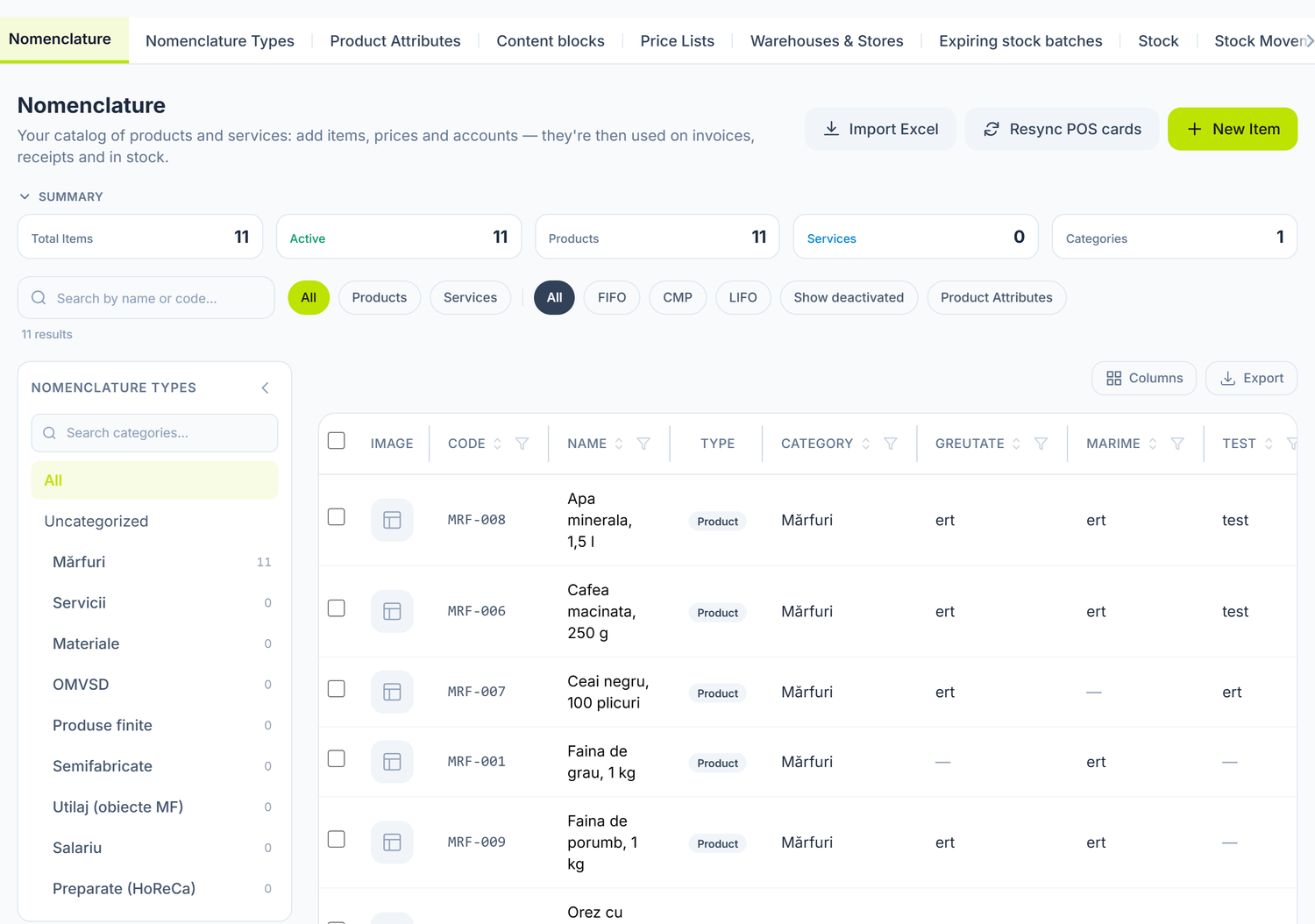Click the Search categories field
Viewport: 1315px width, 924px height.
(155, 433)
